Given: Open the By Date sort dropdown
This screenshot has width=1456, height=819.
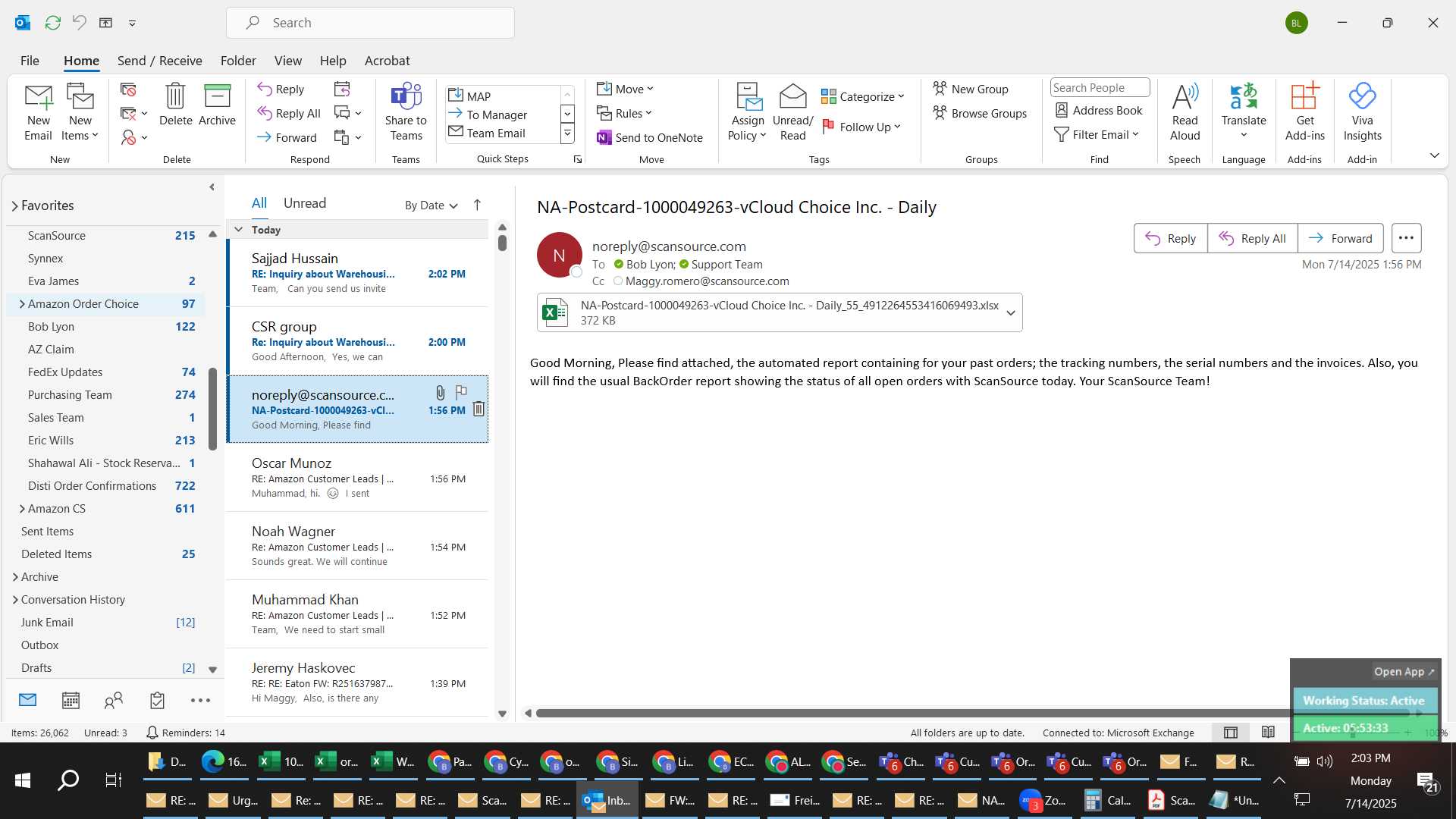Looking at the screenshot, I should coord(431,205).
